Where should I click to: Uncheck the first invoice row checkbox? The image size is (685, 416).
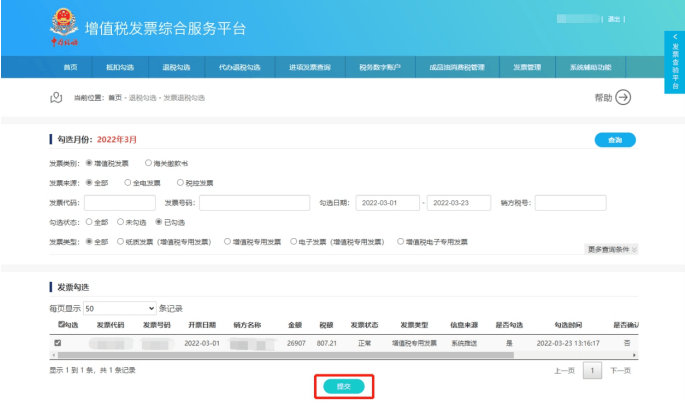click(x=57, y=343)
